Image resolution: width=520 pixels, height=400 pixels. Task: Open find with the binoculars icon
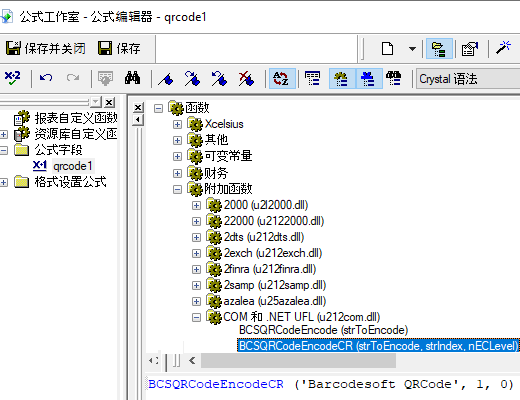point(132,78)
